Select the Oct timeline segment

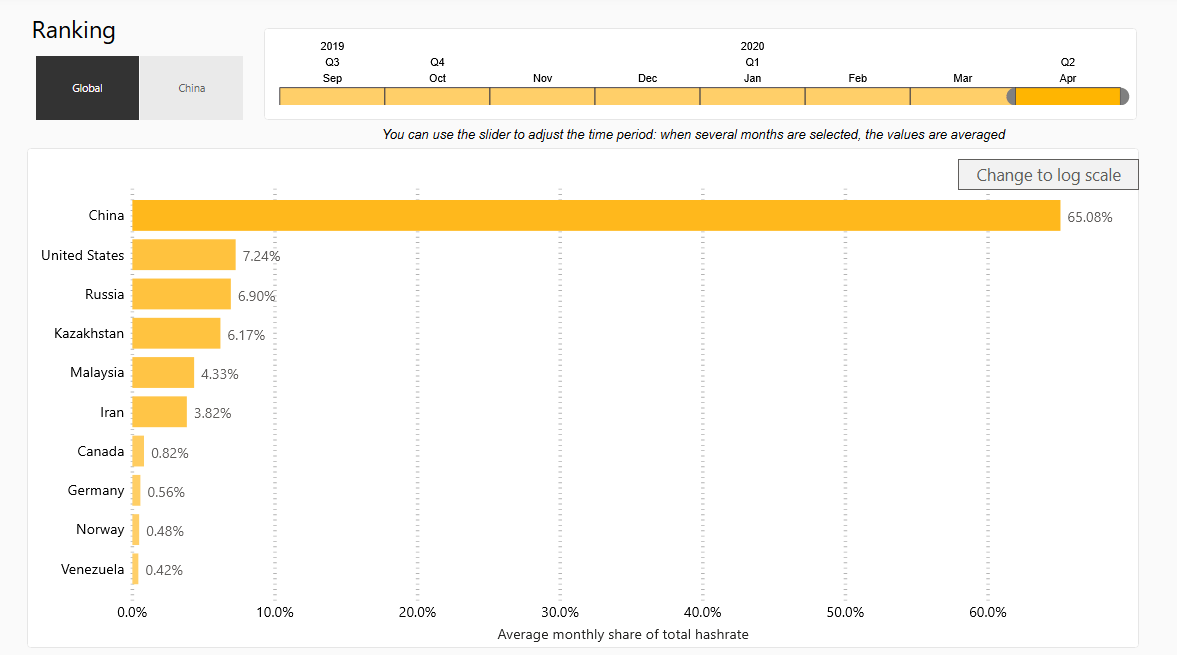pyautogui.click(x=437, y=96)
